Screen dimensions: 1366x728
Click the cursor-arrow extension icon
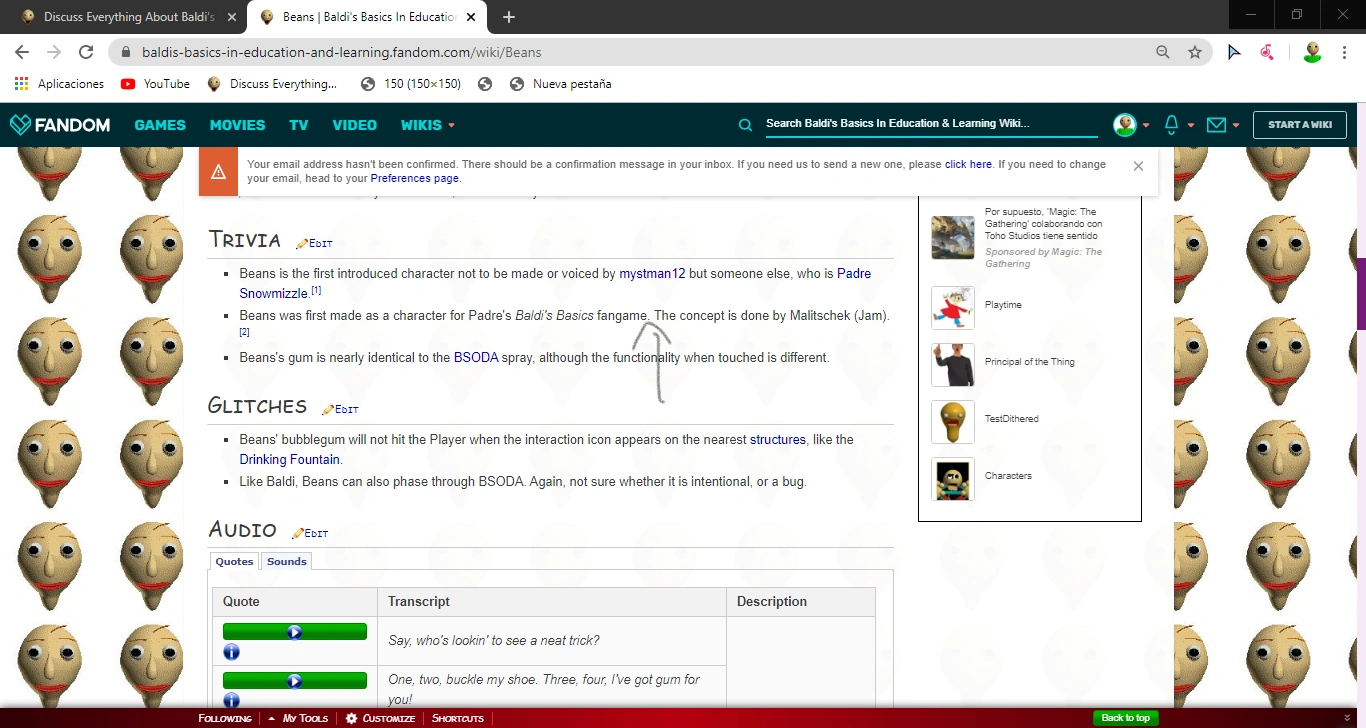pos(1234,52)
